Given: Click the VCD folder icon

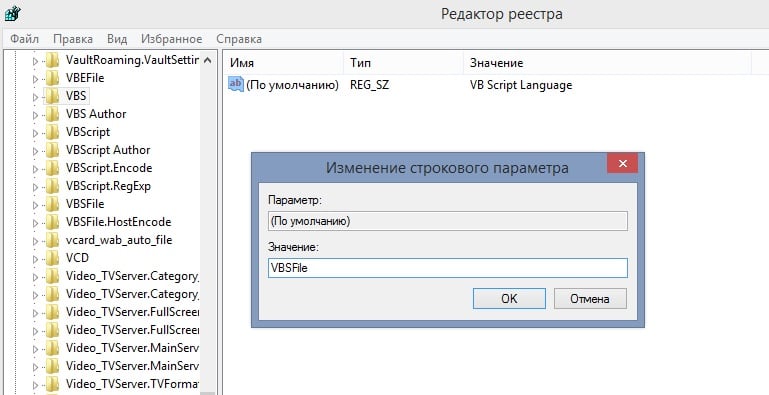Looking at the screenshot, I should 52,258.
